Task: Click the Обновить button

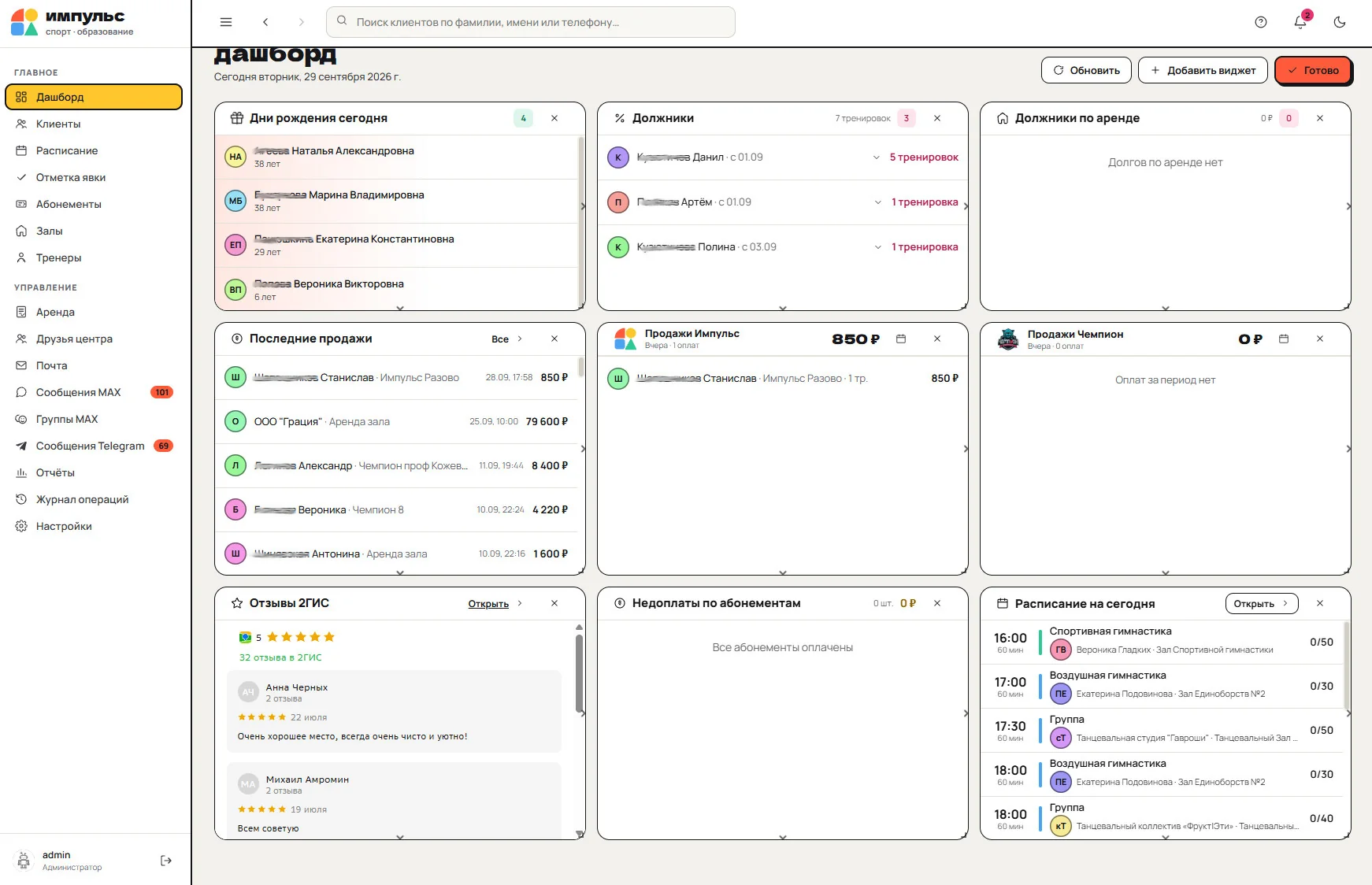Action: [1086, 70]
